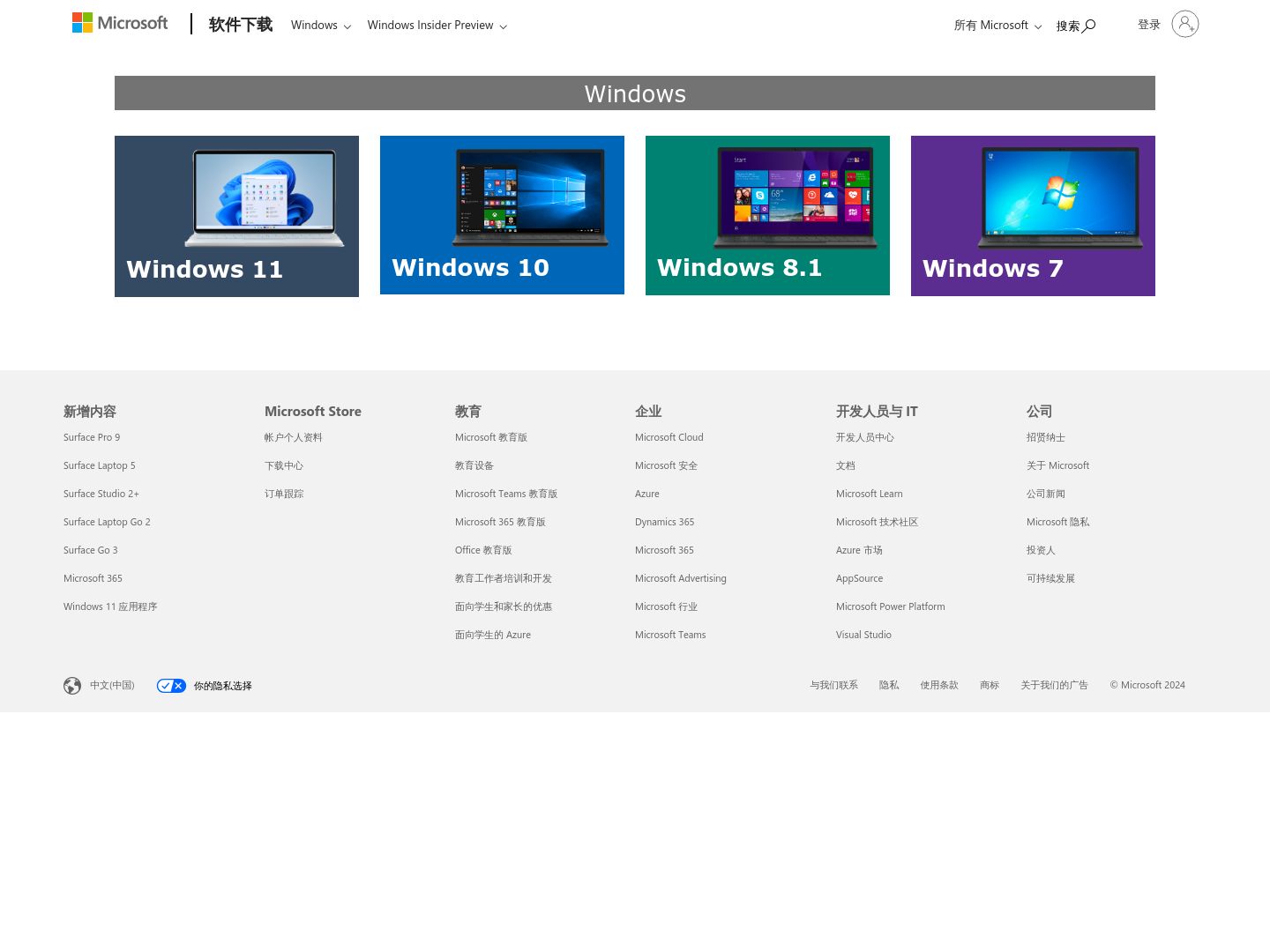This screenshot has height=952, width=1270.
Task: Open the 与我们联系 footer link
Action: click(x=834, y=685)
